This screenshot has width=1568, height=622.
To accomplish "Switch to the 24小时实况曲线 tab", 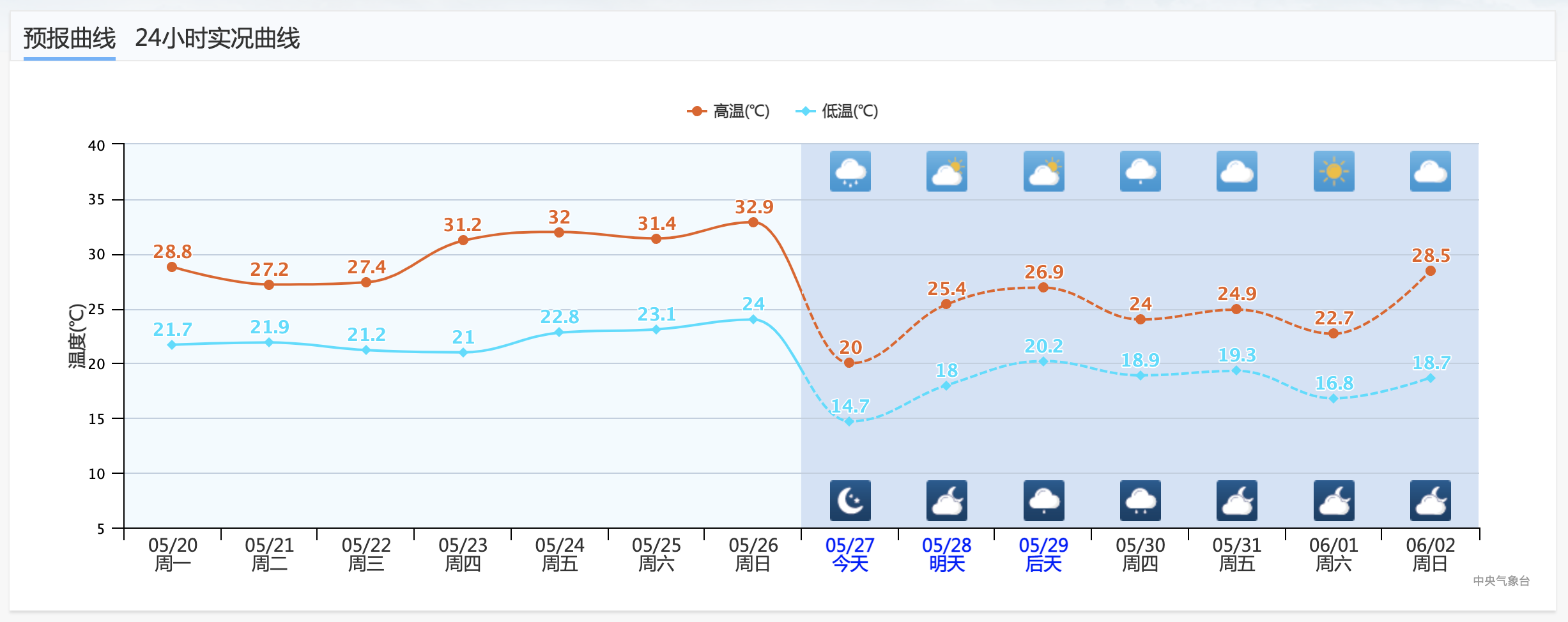I will [217, 38].
